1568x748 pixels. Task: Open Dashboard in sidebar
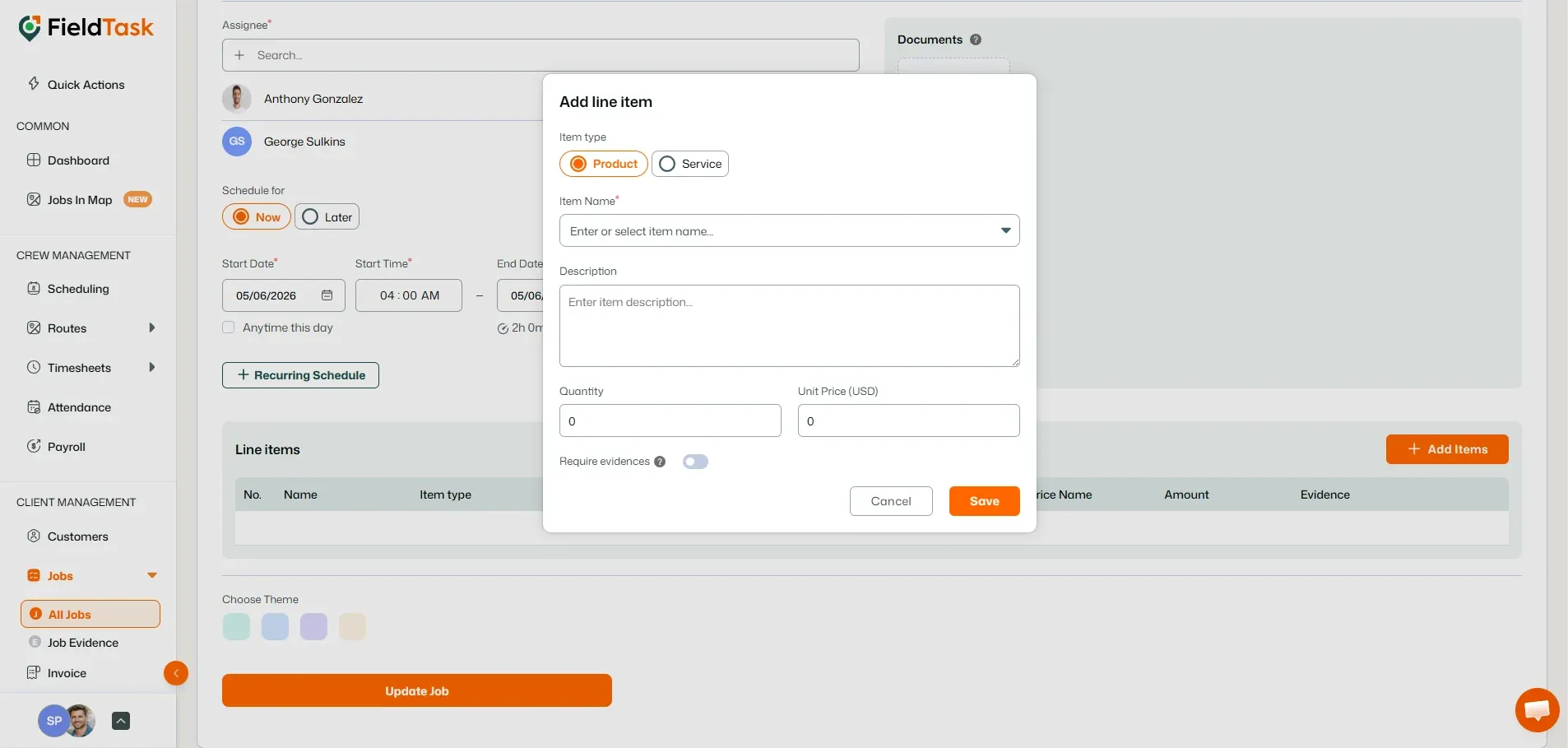pos(78,160)
